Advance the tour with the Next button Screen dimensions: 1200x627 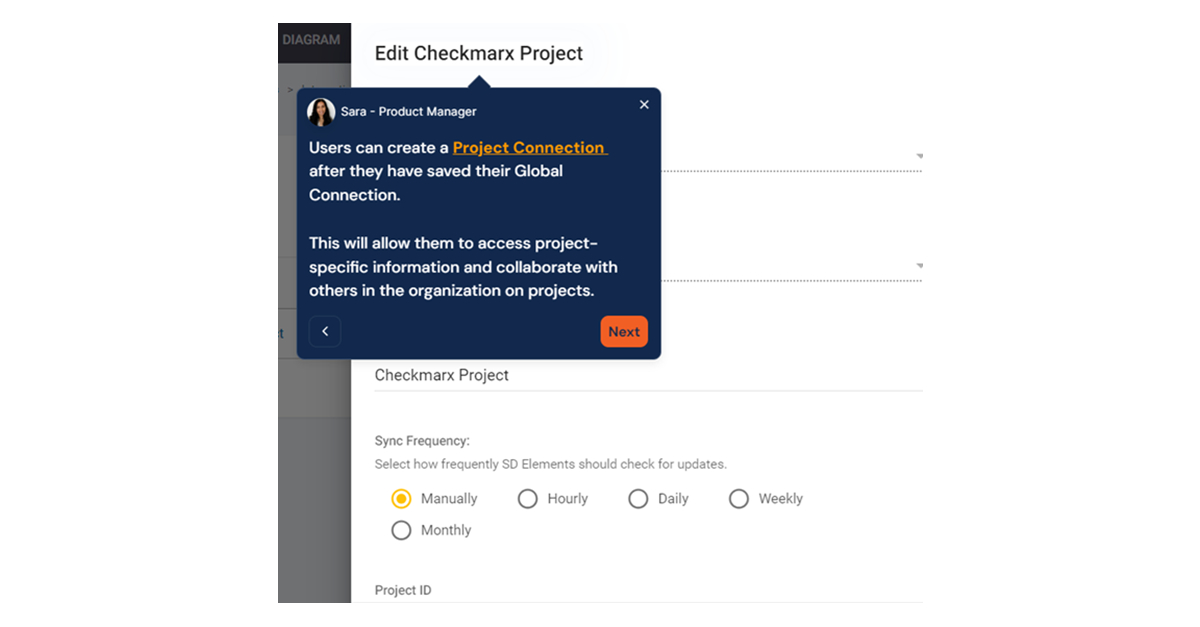tap(623, 331)
